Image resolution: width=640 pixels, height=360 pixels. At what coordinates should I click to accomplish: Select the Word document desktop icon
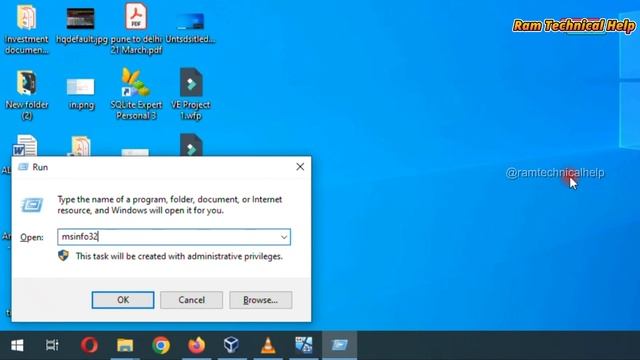[x=25, y=146]
